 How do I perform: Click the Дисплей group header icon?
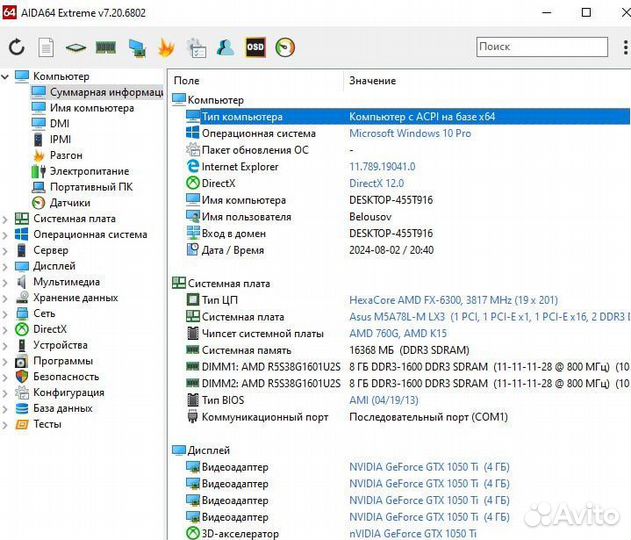pos(179,450)
